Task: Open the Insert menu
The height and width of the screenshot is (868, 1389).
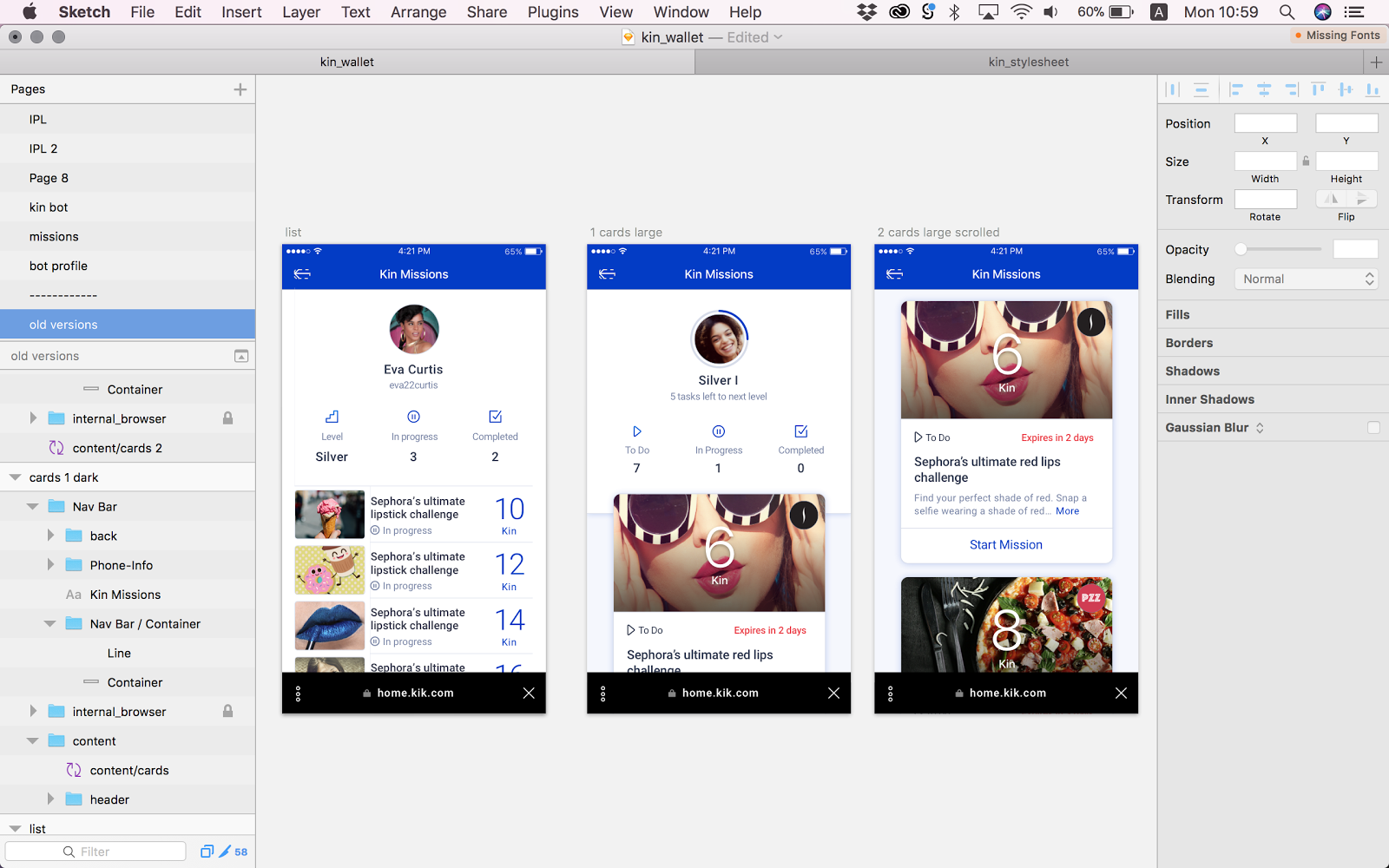Action: pos(241,12)
